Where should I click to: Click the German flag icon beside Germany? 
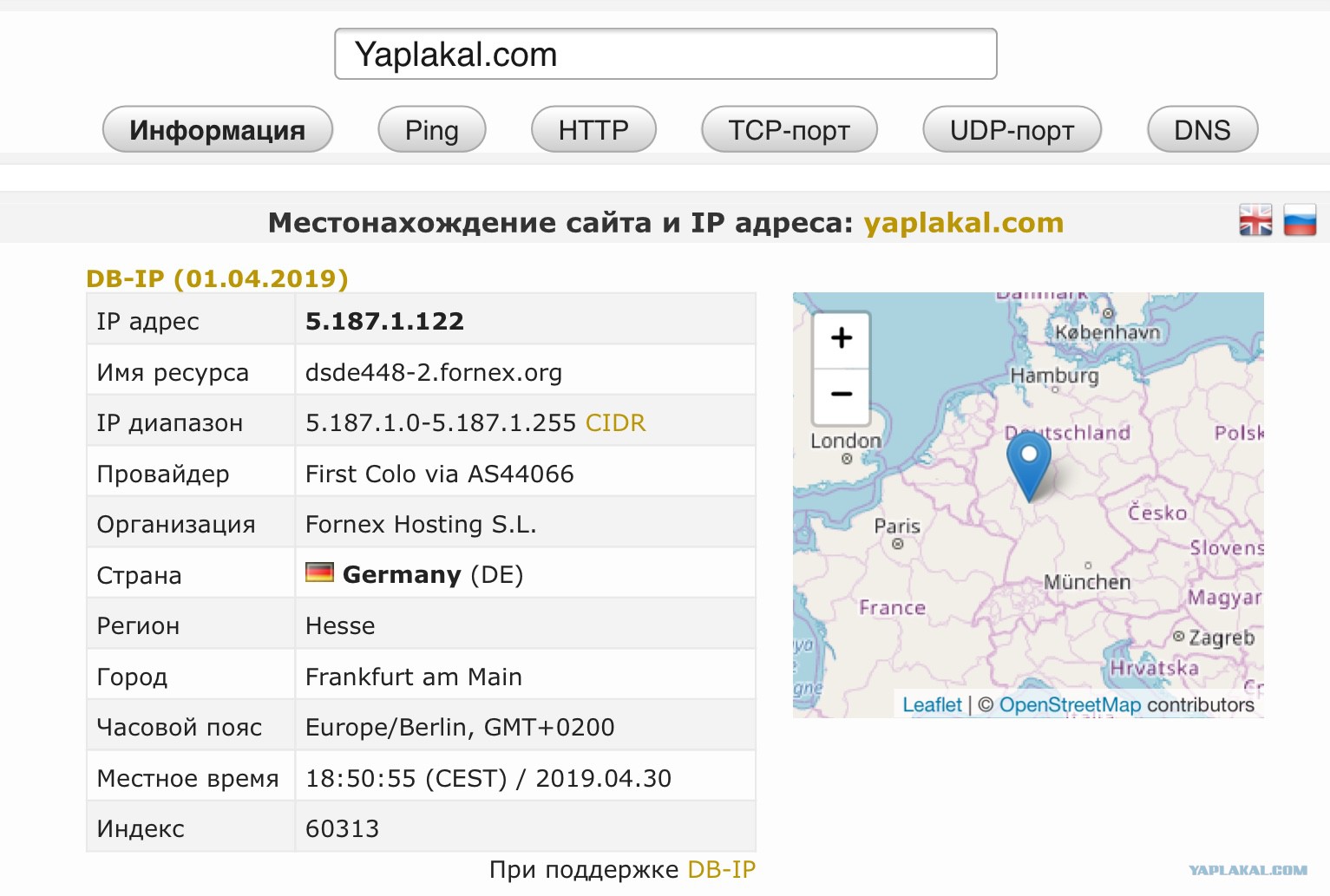[x=319, y=572]
